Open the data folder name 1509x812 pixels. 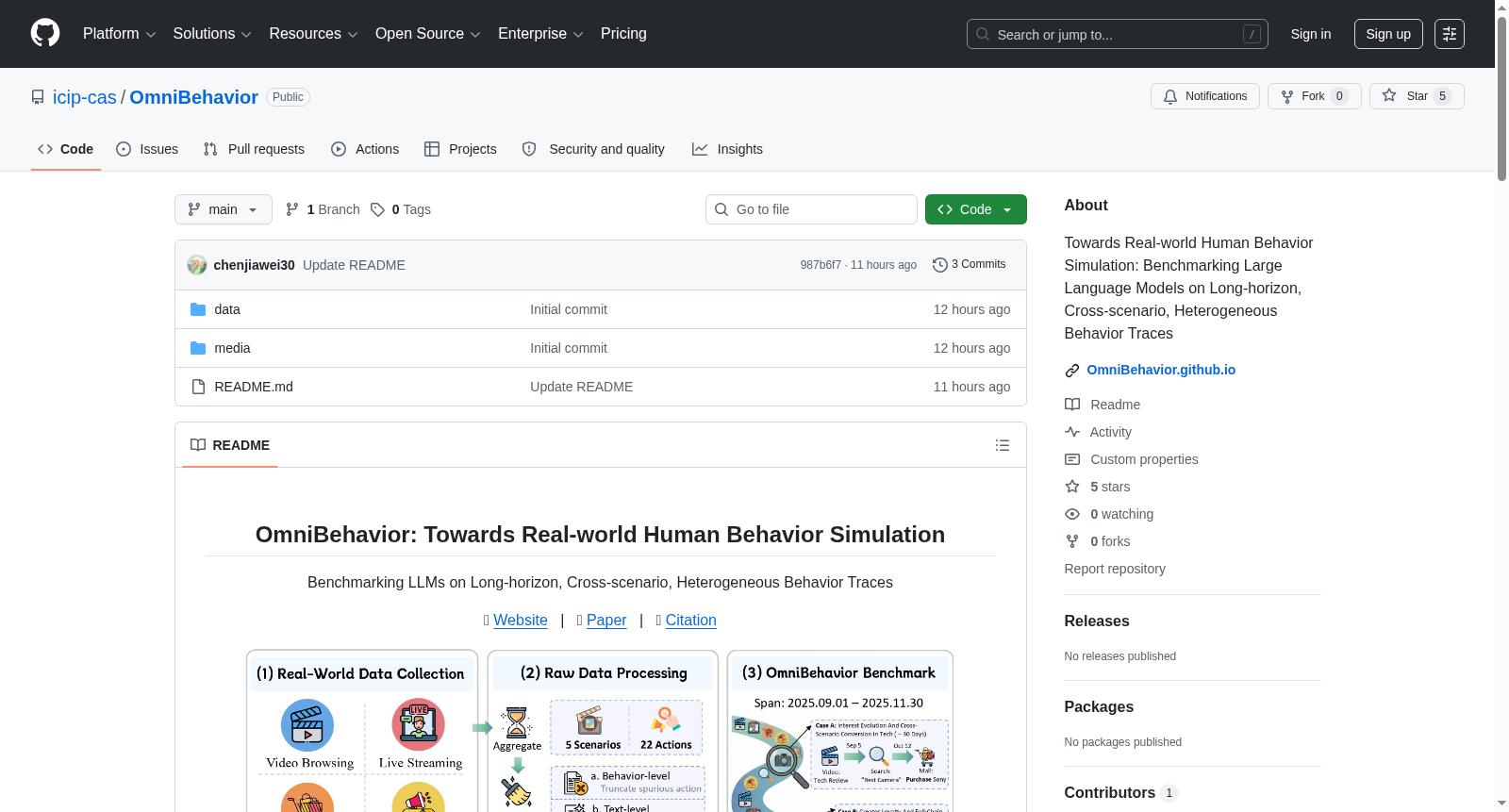pyautogui.click(x=227, y=309)
